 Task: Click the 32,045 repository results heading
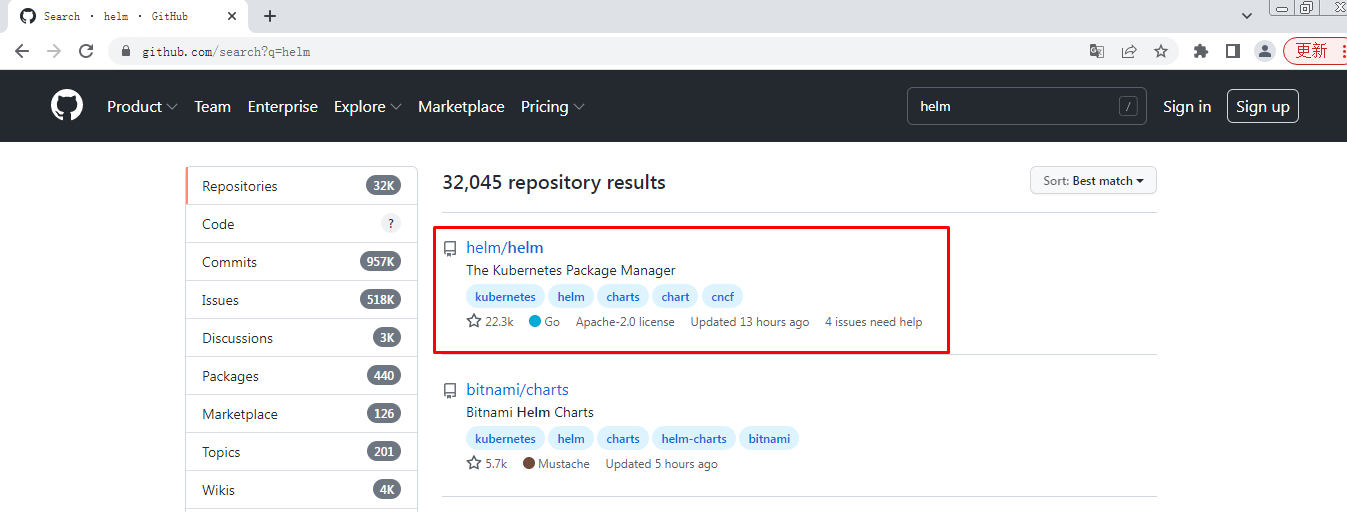click(x=554, y=182)
